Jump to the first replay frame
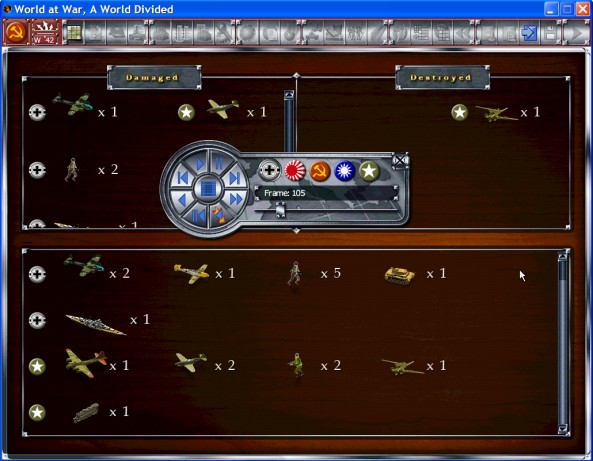The image size is (593, 461). 183,178
